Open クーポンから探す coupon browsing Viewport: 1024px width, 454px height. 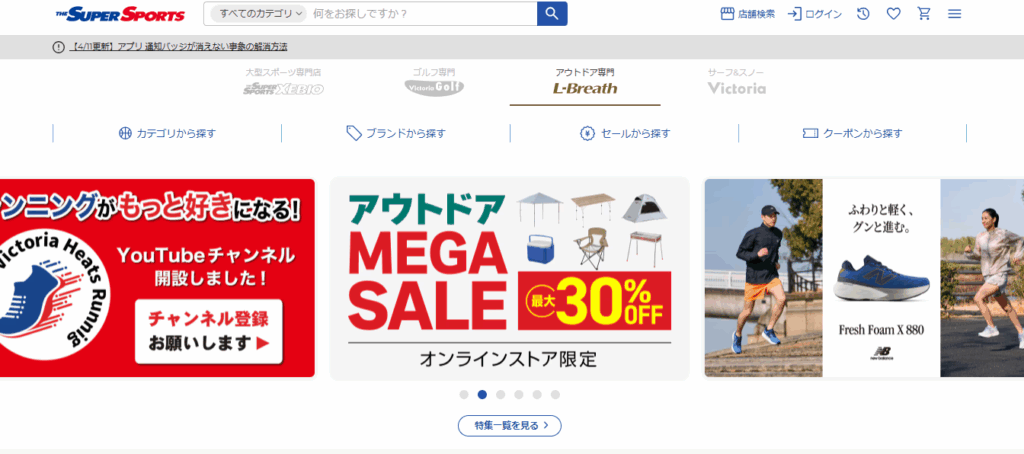[852, 133]
